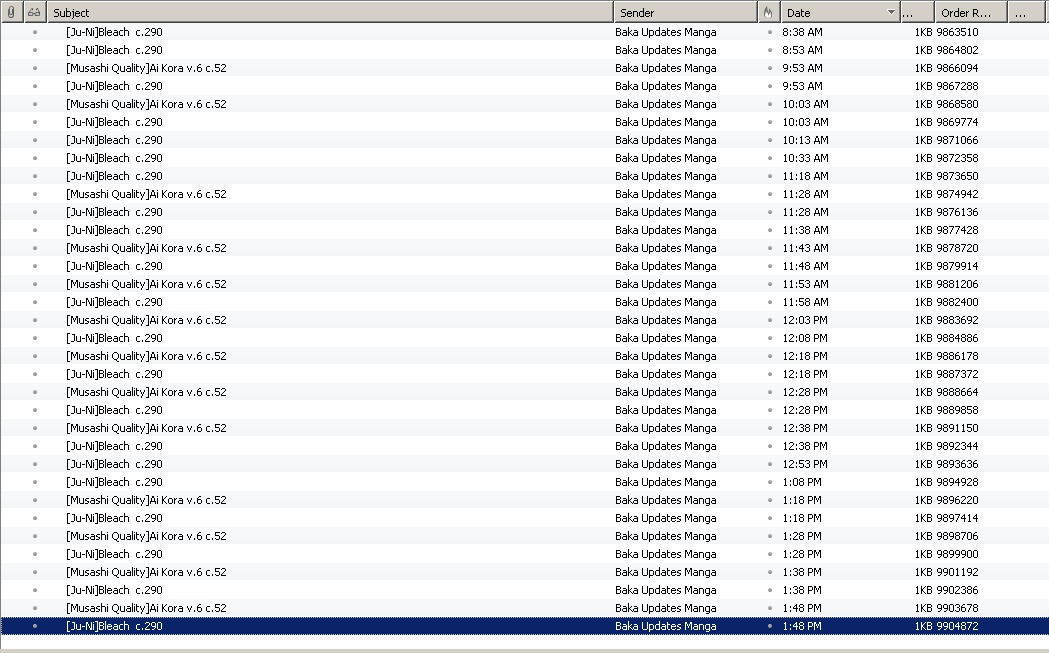
Task: Toggle read dot for order 9866094 row
Action: [x=35, y=68]
